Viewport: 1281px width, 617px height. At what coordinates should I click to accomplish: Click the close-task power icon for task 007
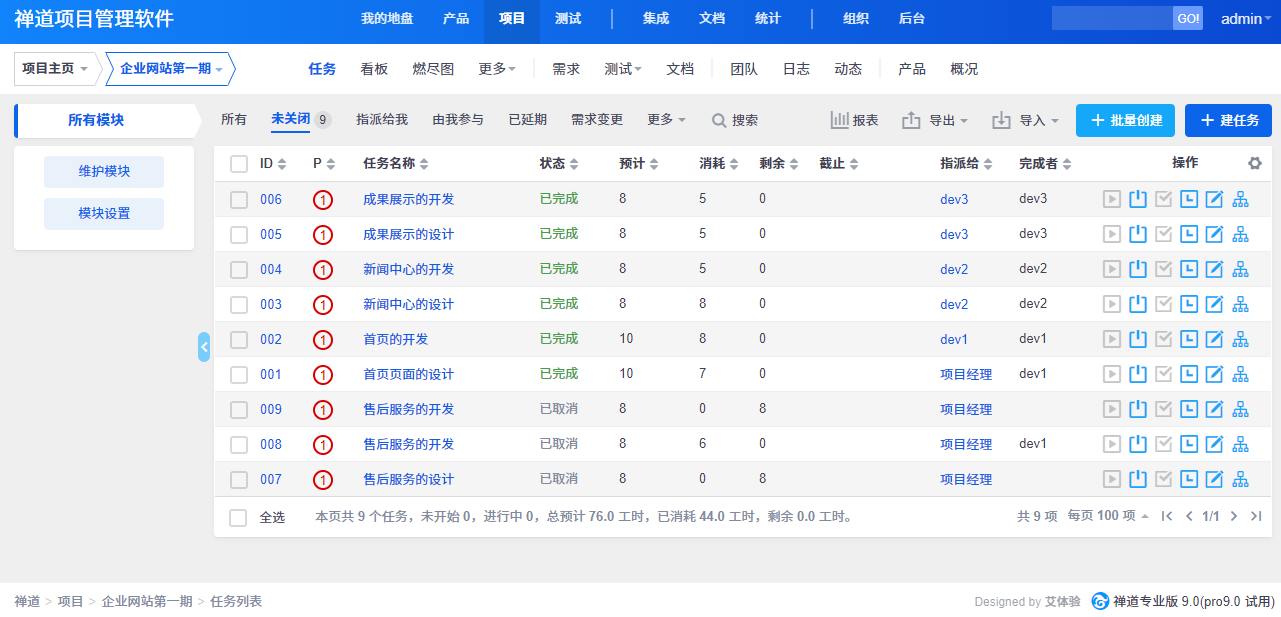point(1137,479)
